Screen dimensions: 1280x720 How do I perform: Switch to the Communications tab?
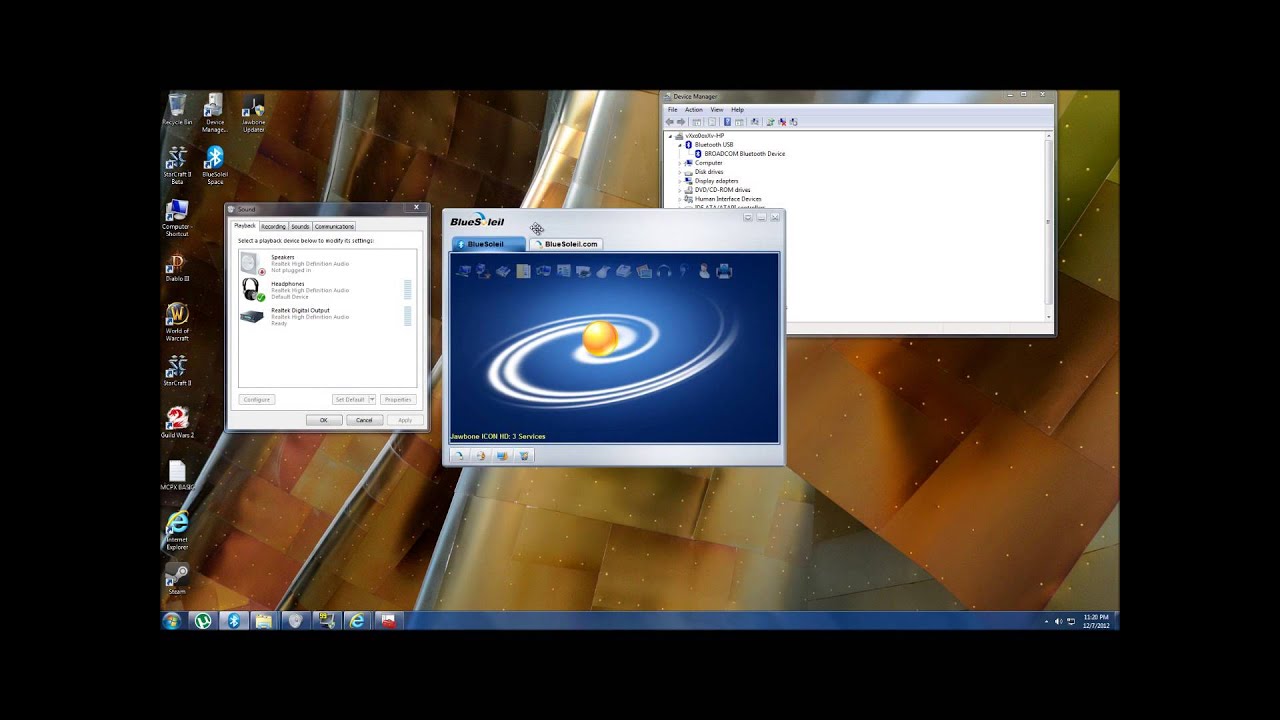(x=334, y=226)
